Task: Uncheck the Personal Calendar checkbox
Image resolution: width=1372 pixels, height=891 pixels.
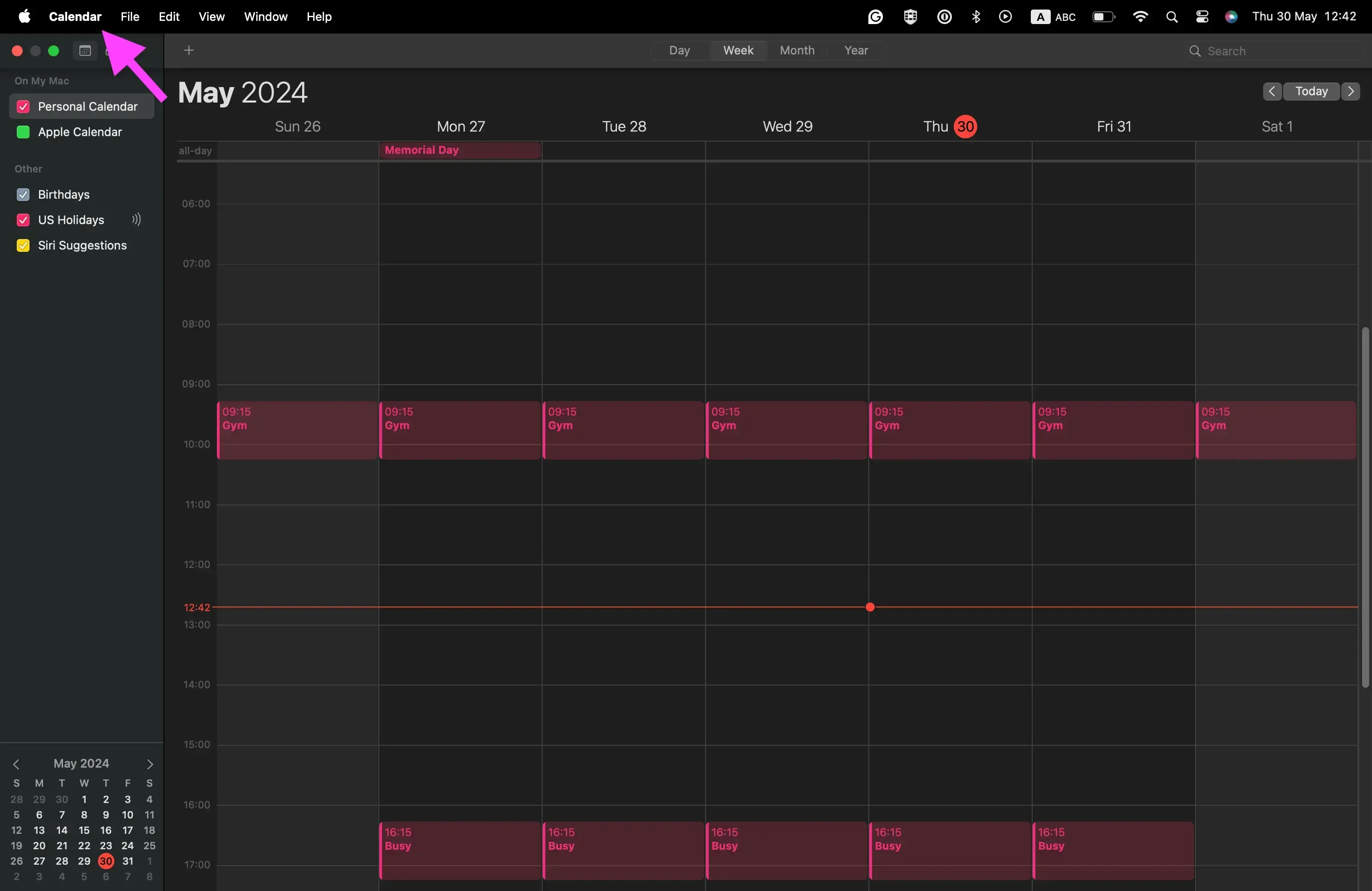Action: (x=23, y=107)
